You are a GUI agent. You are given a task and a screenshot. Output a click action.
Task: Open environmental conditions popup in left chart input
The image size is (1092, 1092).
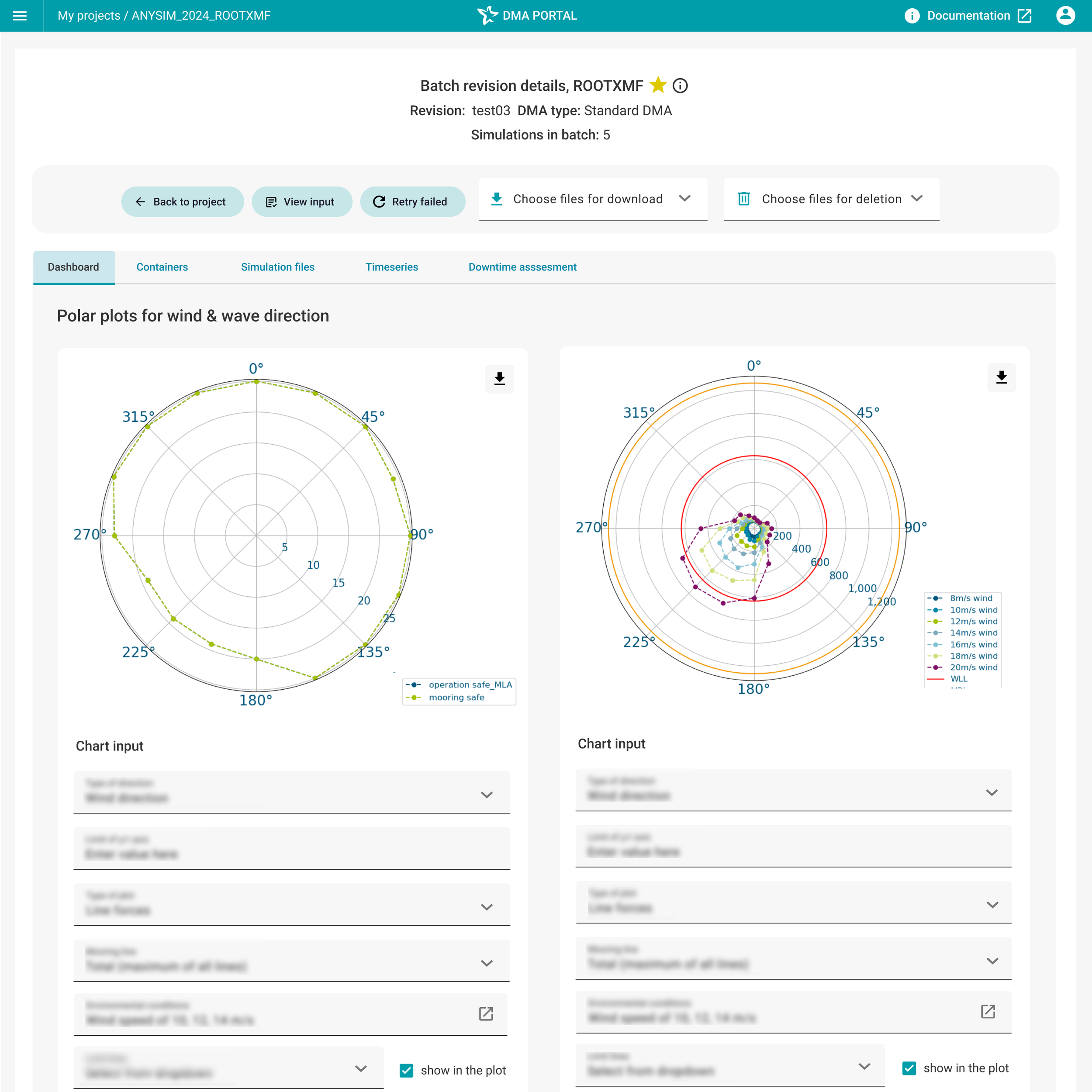(486, 1013)
